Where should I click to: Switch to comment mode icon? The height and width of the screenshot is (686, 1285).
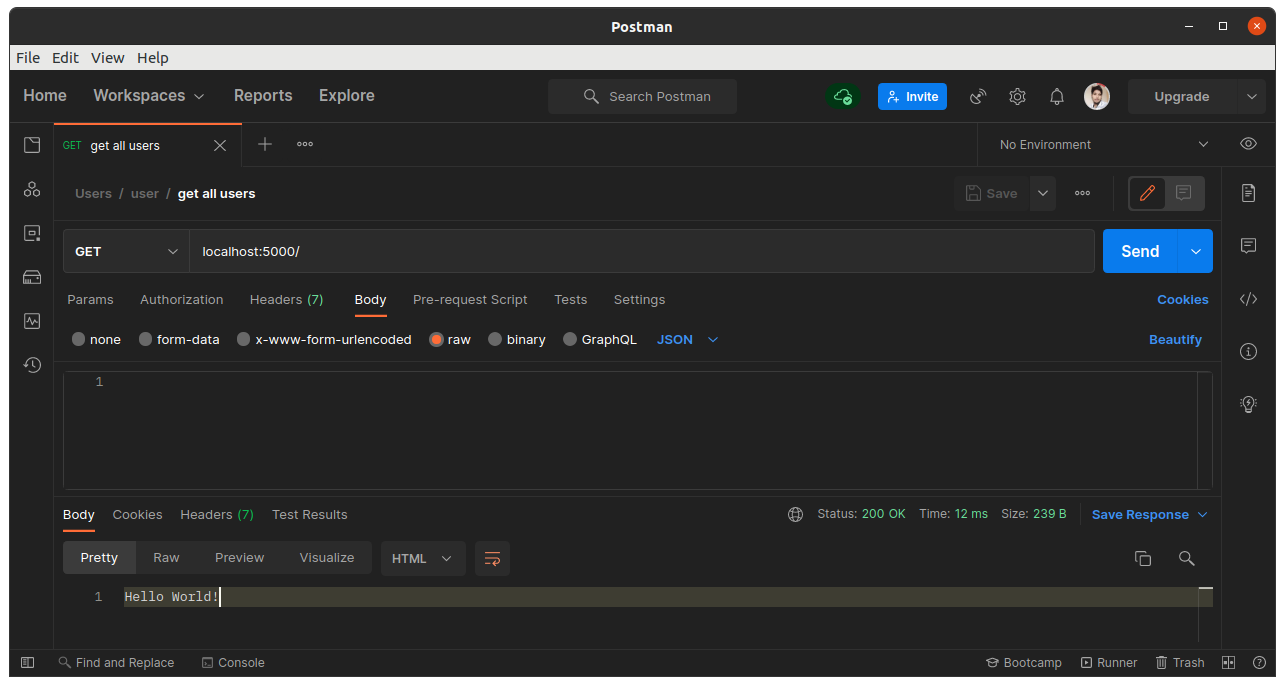coord(1184,193)
